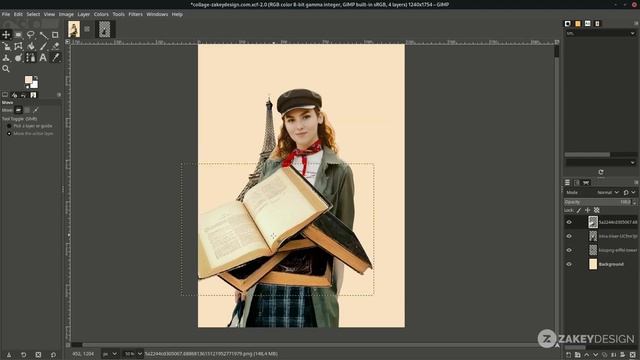Screen dimensions: 640x360
Task: Select the Smudge tool
Action: 18,58
